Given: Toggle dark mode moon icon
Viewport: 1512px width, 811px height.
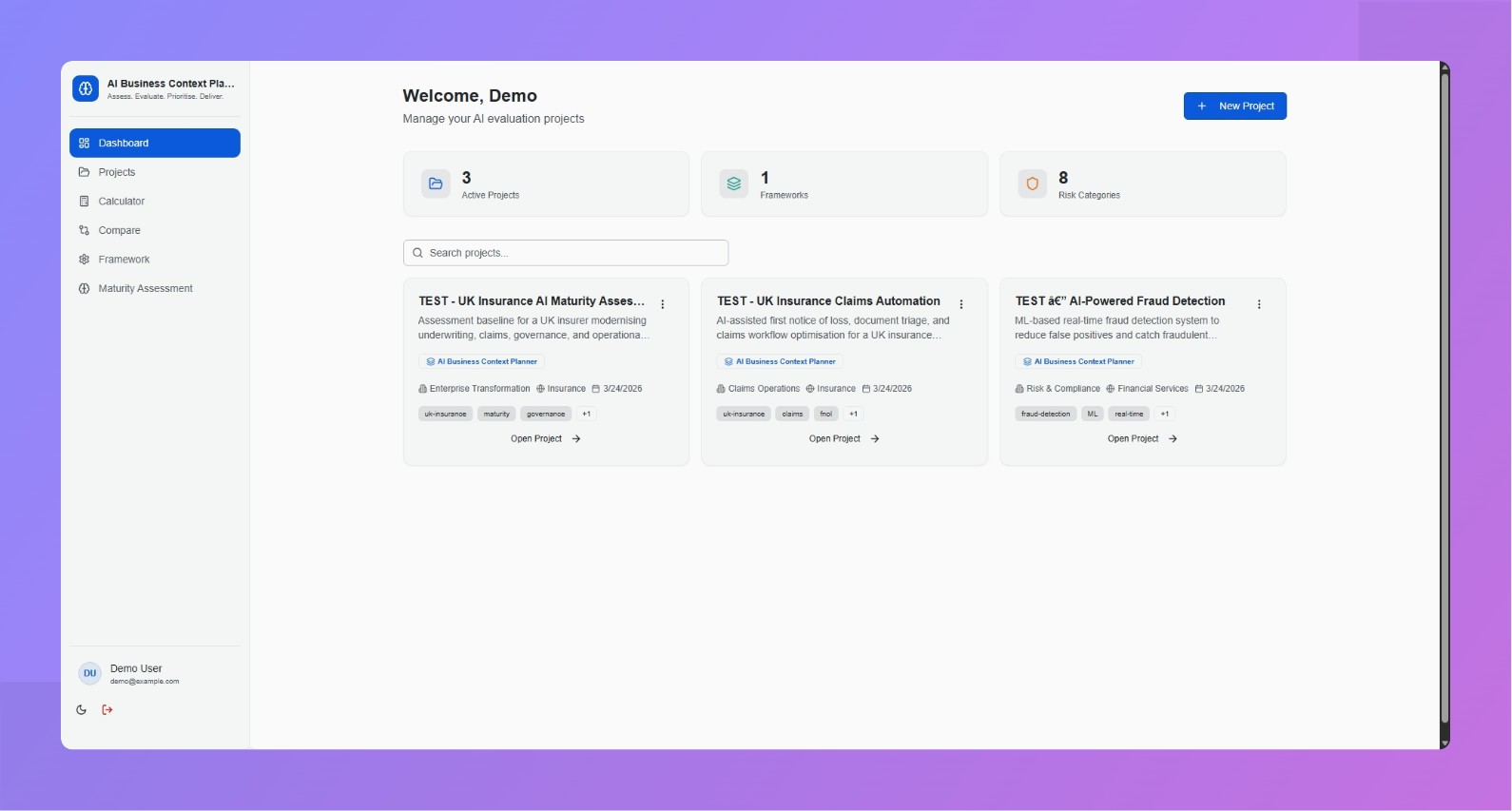Looking at the screenshot, I should coord(82,709).
